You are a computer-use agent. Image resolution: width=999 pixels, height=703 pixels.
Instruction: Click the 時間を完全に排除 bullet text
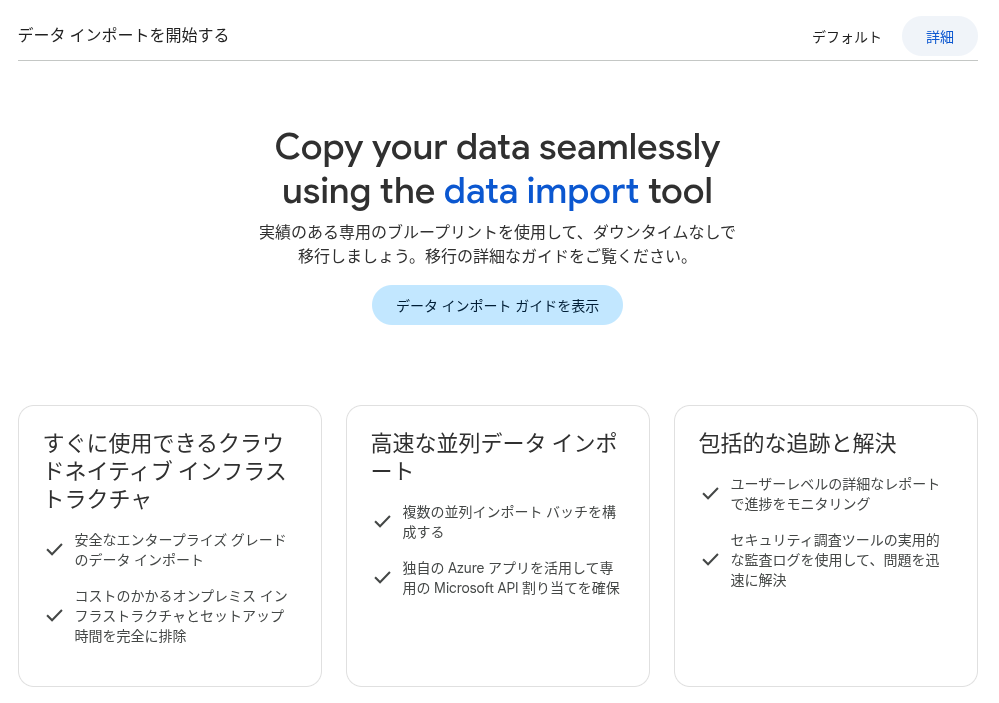click(x=130, y=635)
